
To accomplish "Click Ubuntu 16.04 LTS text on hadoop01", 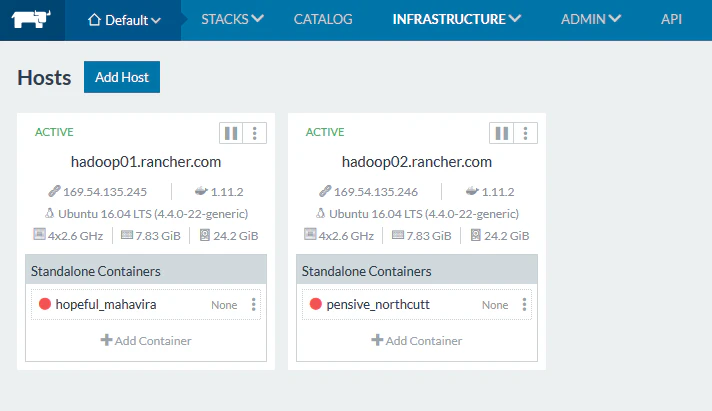I will [153, 214].
